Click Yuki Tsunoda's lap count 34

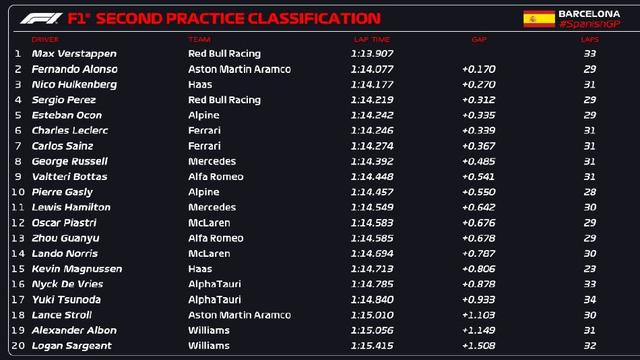pyautogui.click(x=590, y=300)
